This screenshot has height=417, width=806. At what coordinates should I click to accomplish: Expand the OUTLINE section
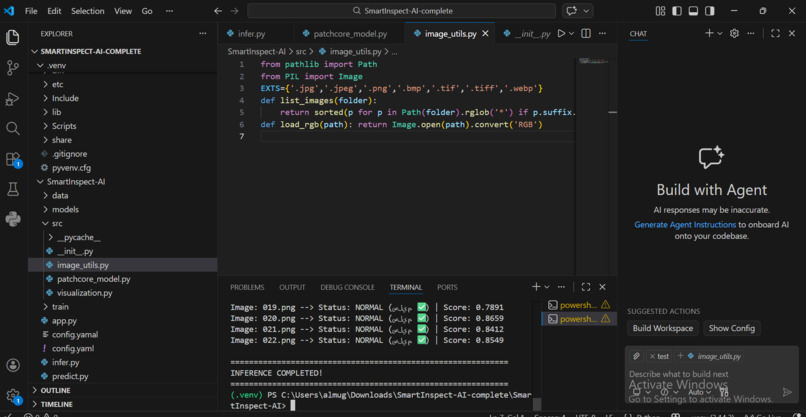[56, 390]
